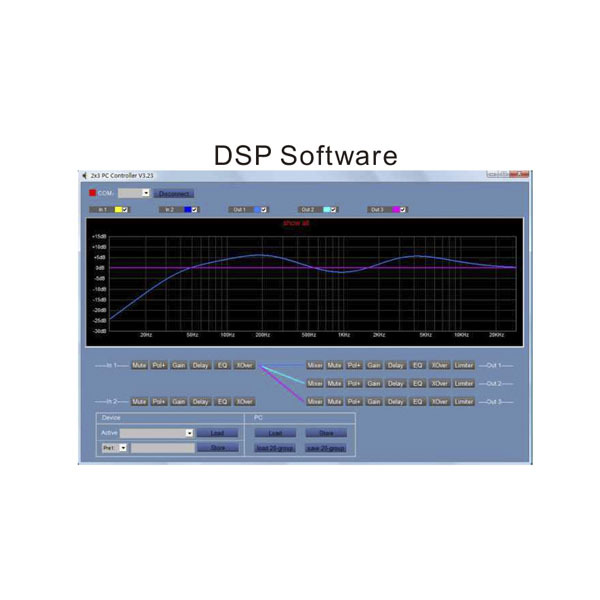Click 'load 20 group' in PC section

point(272,449)
